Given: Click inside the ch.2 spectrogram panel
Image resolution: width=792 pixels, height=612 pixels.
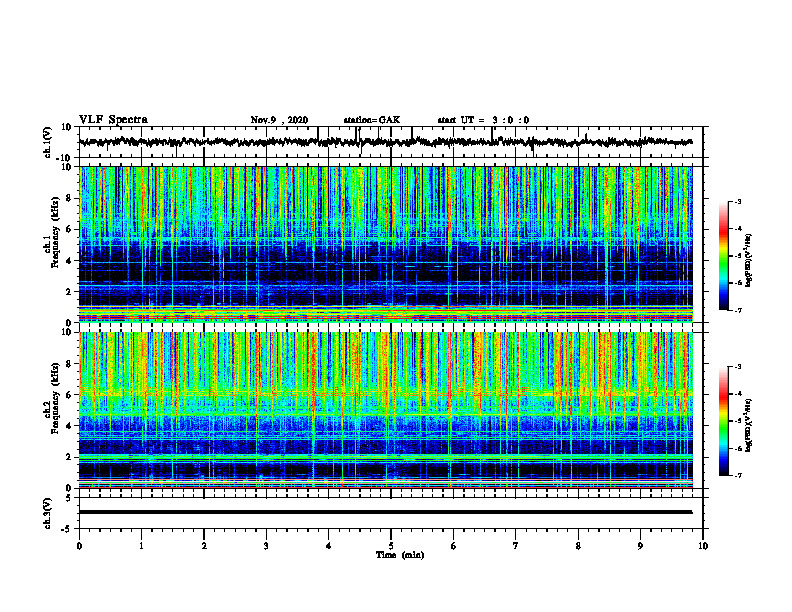Looking at the screenshot, I should [386, 410].
